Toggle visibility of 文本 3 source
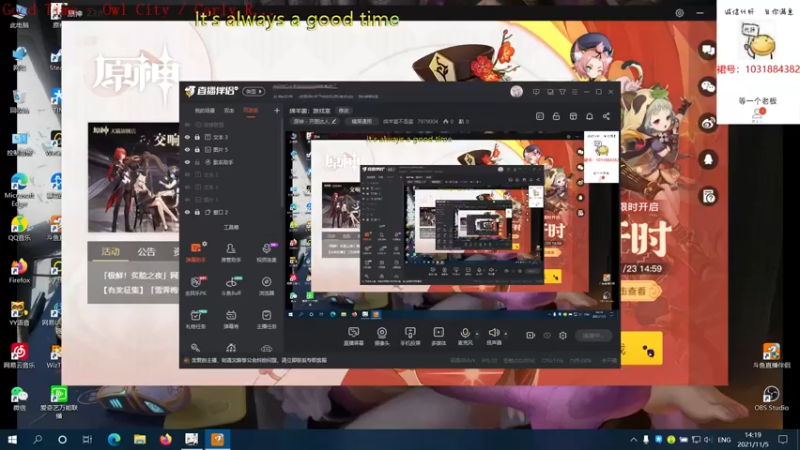This screenshot has width=800, height=450. 187,137
